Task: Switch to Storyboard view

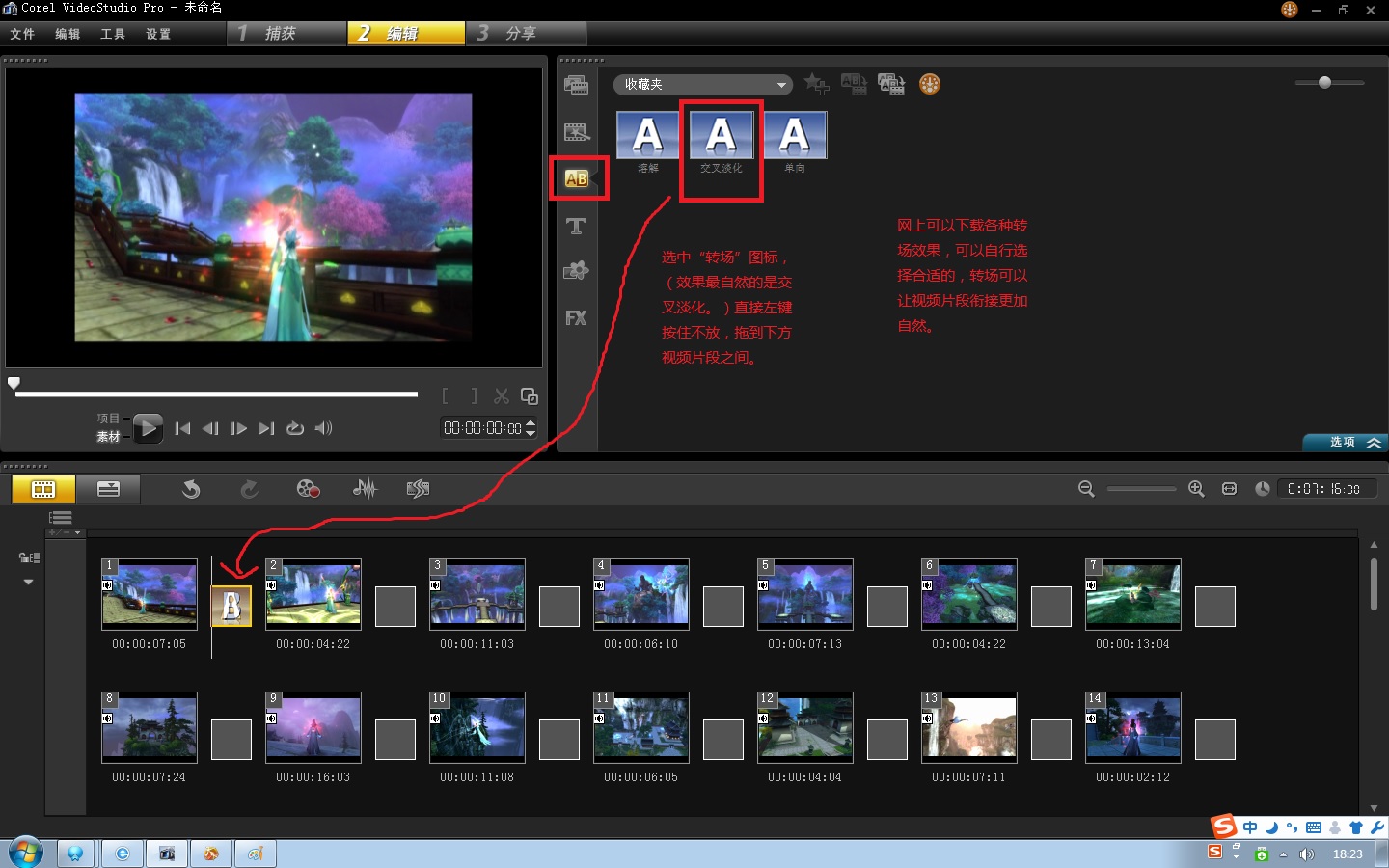Action: coord(43,489)
